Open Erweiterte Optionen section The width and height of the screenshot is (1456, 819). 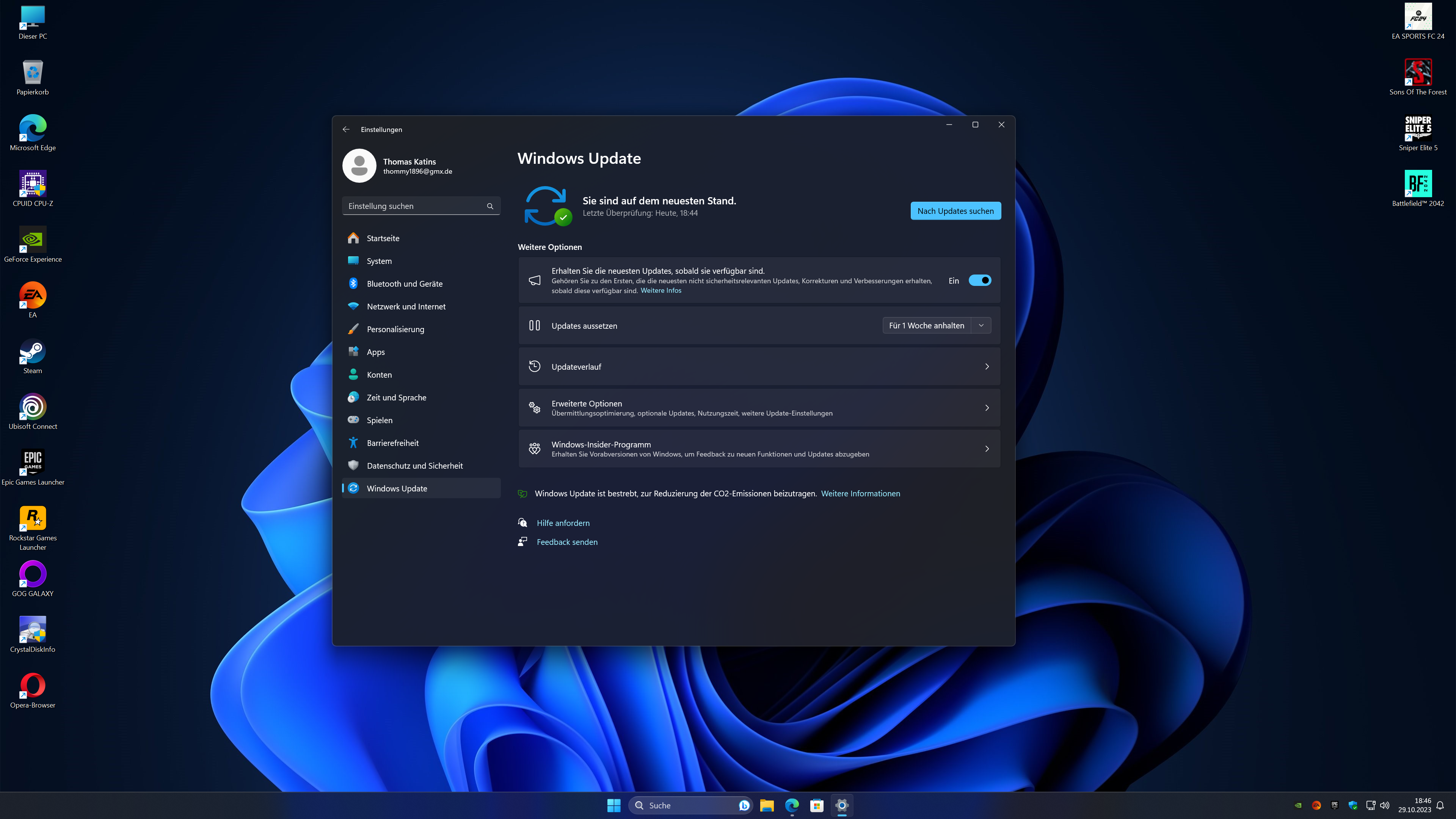(x=758, y=408)
